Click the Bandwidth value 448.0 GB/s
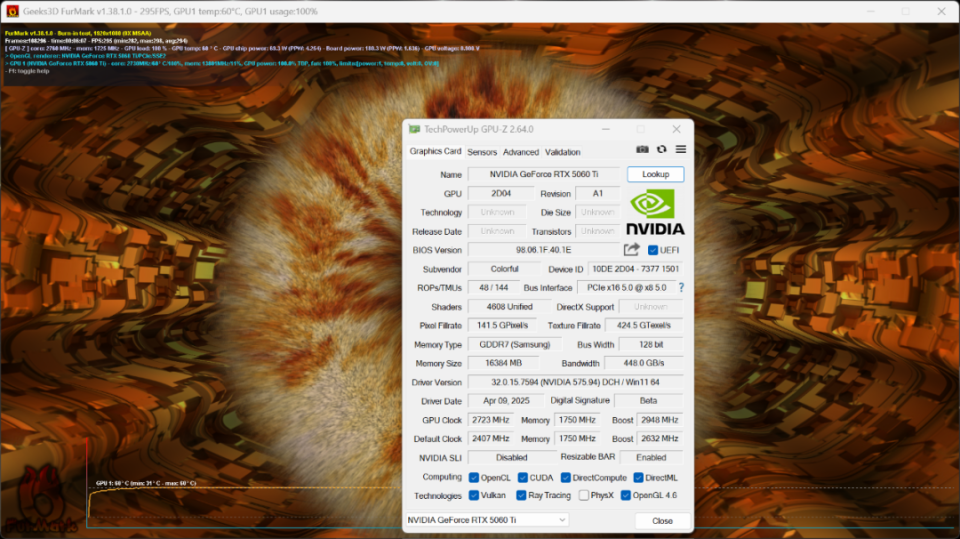Viewport: 960px width, 539px height. pyautogui.click(x=643, y=363)
